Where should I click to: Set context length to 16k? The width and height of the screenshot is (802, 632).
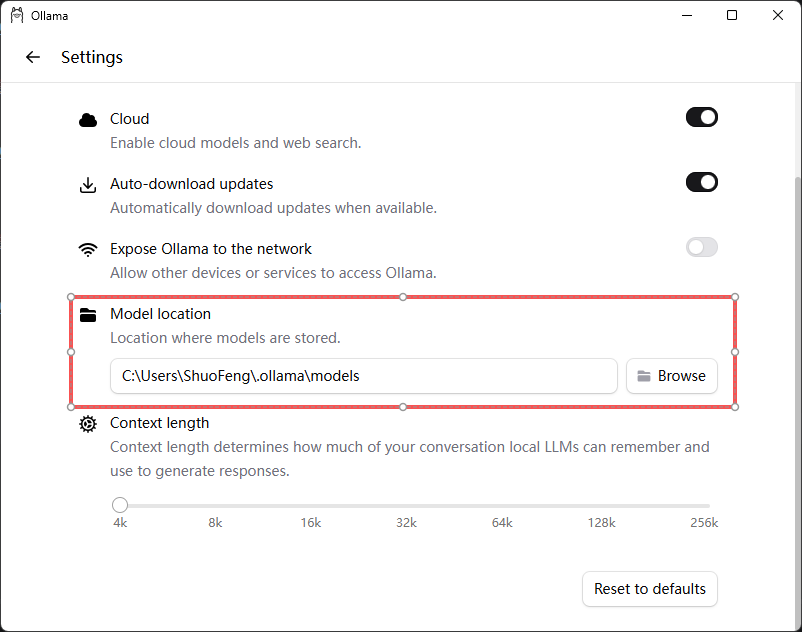click(x=310, y=523)
